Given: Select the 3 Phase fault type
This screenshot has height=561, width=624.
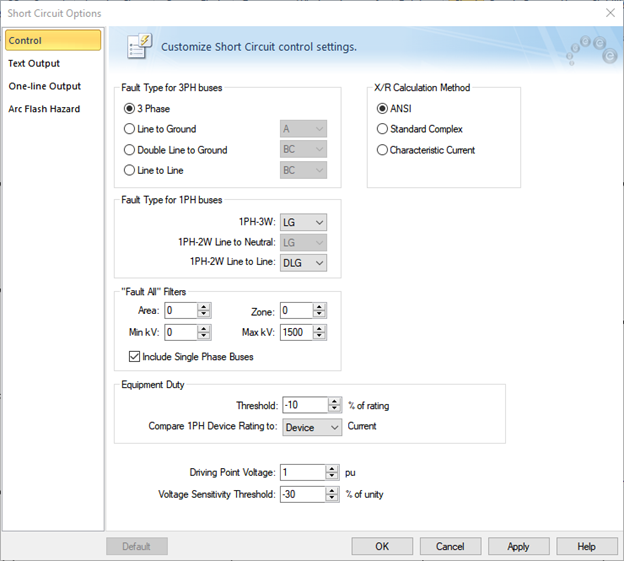Looking at the screenshot, I should point(129,108).
